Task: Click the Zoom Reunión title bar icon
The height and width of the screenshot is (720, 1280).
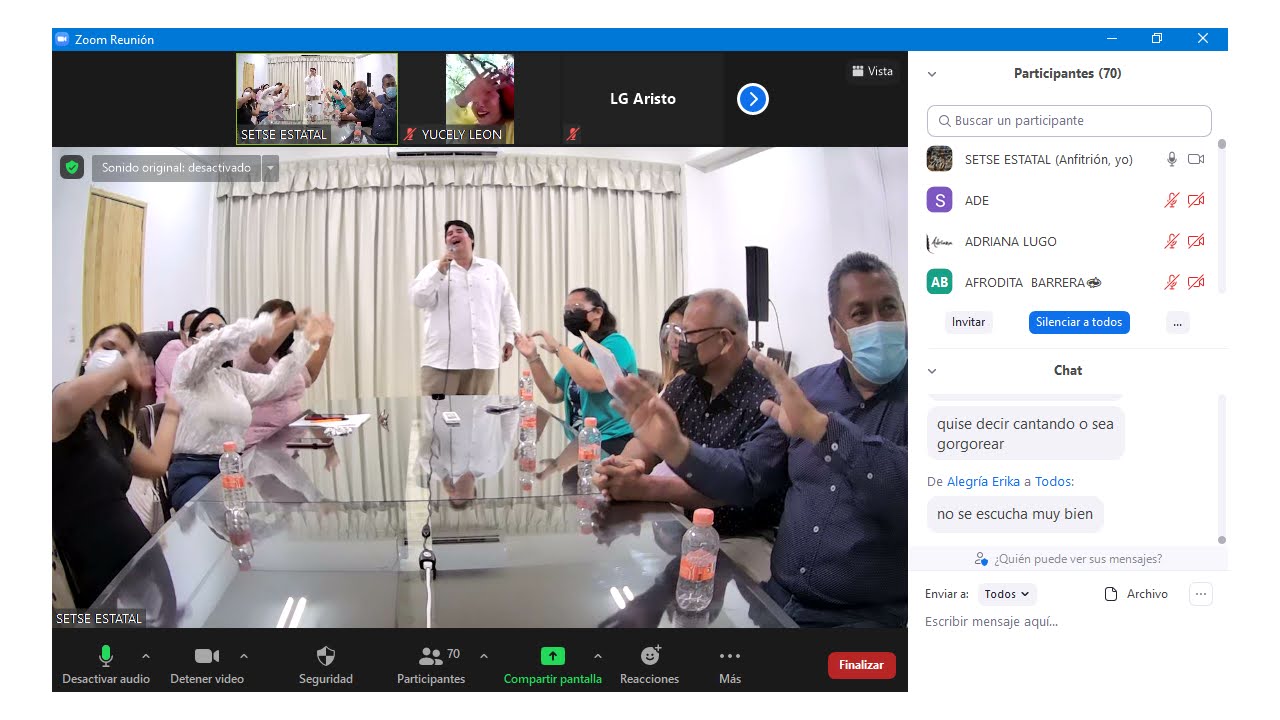Action: (61, 39)
